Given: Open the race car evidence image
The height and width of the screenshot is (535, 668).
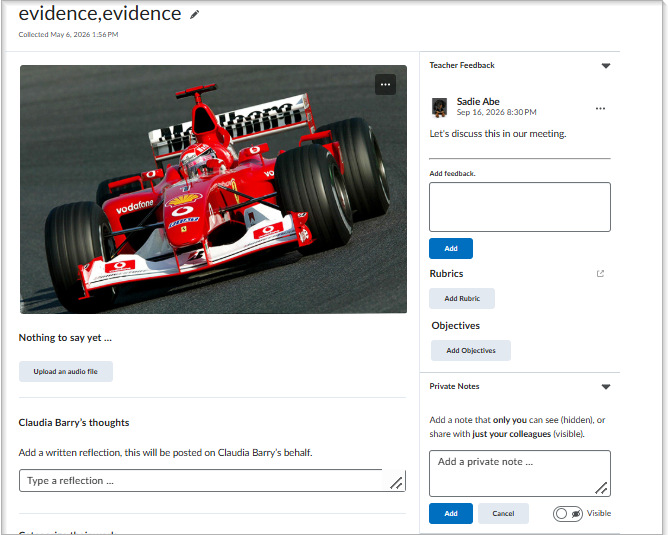Looking at the screenshot, I should (213, 189).
